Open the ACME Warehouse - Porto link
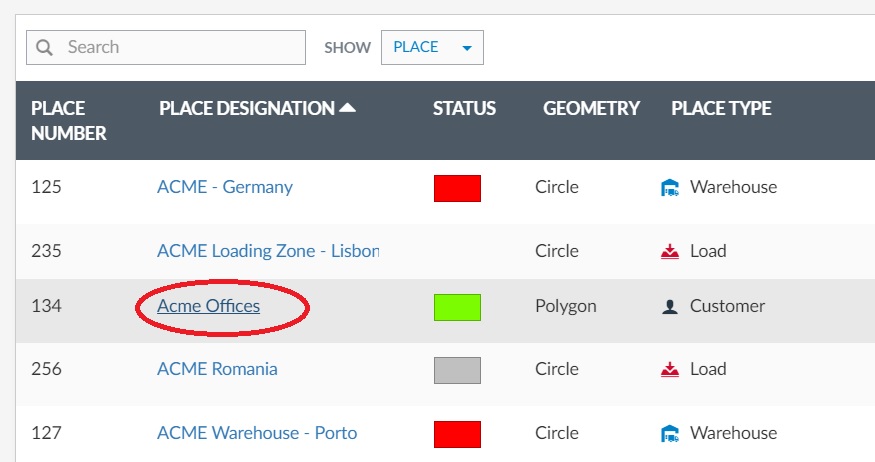 pyautogui.click(x=257, y=433)
